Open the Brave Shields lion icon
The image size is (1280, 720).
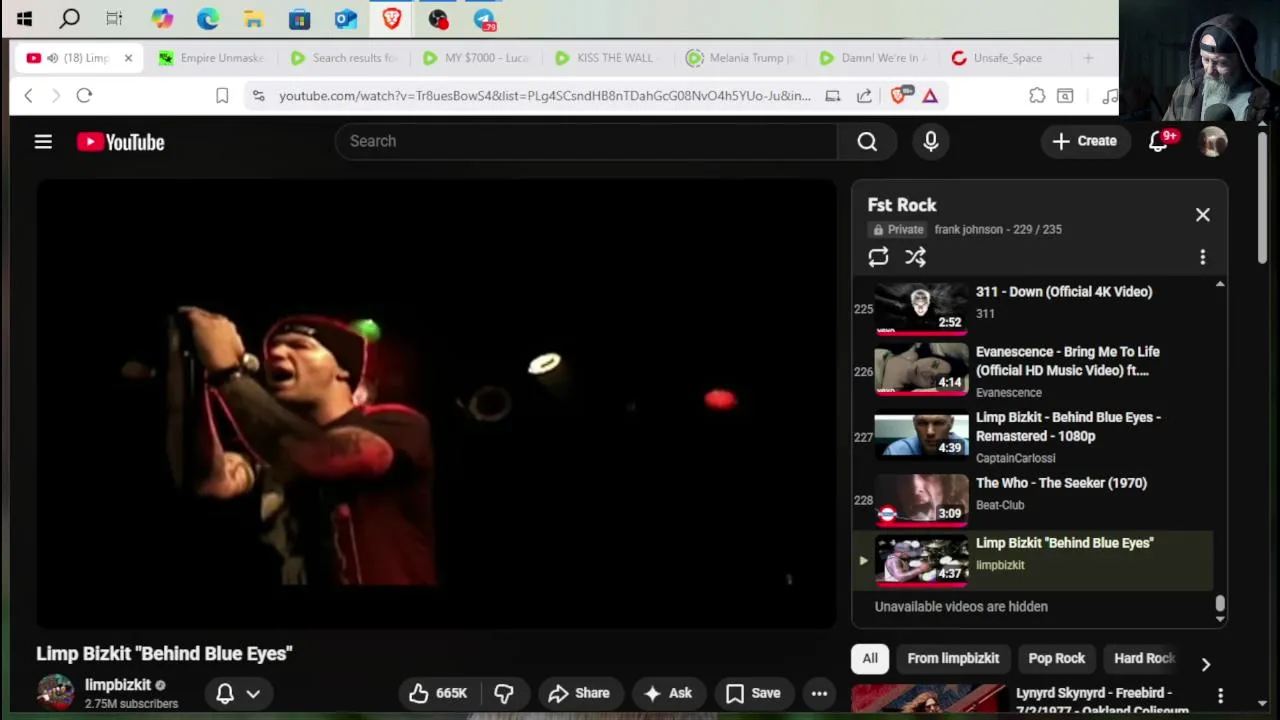(899, 96)
